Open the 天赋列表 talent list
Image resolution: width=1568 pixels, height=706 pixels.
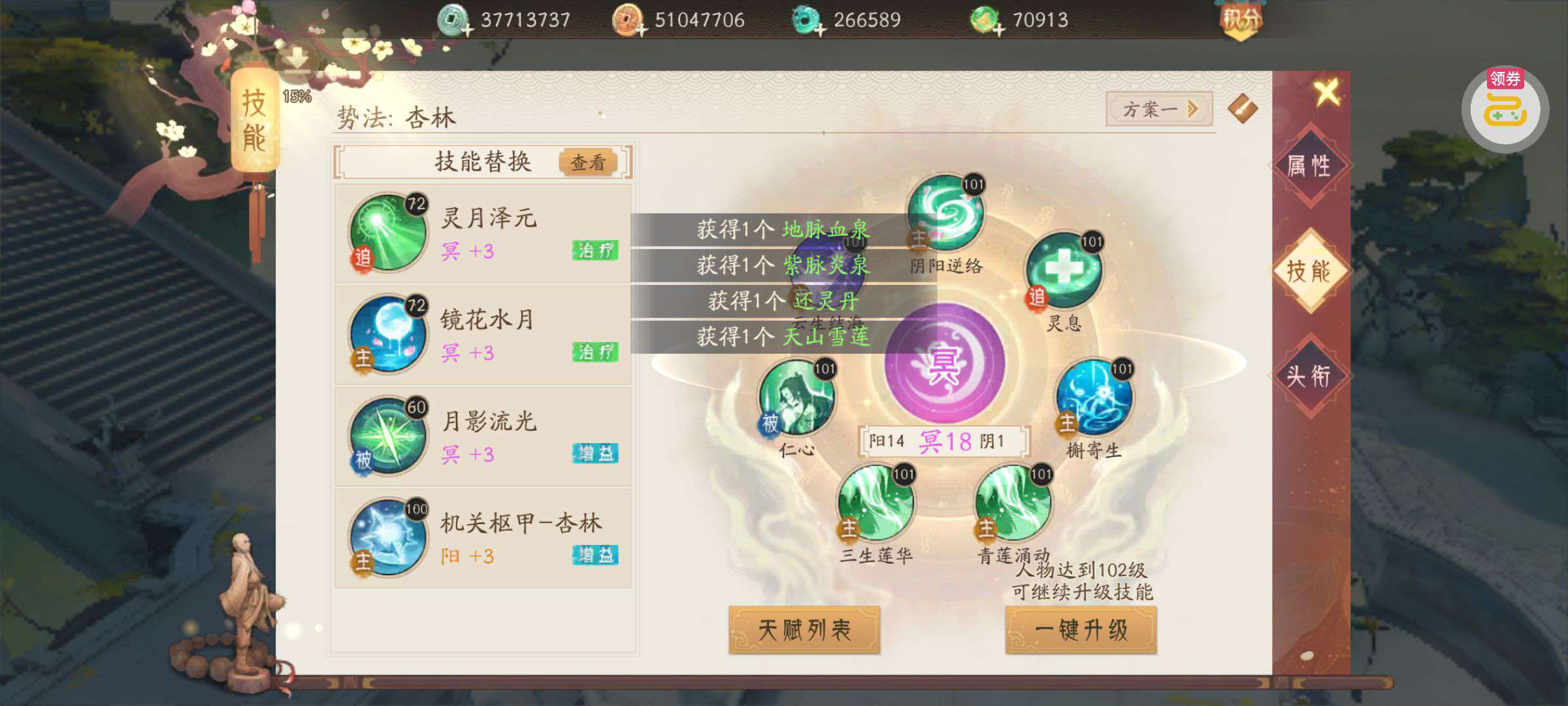[804, 630]
